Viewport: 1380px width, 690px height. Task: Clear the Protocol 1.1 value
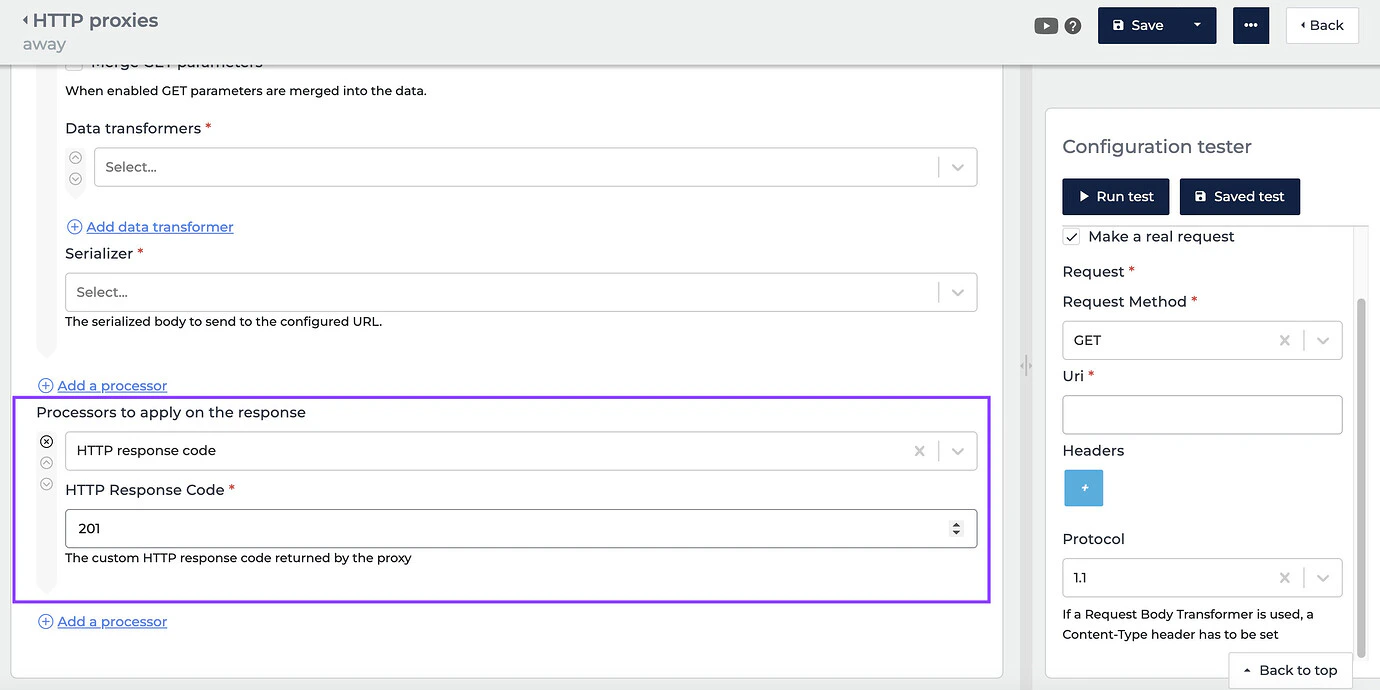tap(1284, 578)
